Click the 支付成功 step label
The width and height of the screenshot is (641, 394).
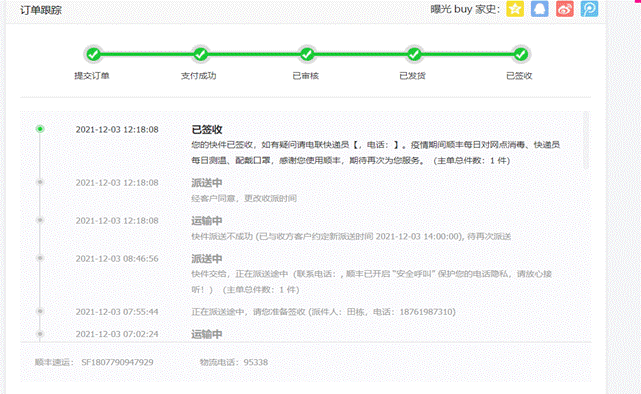click(199, 76)
